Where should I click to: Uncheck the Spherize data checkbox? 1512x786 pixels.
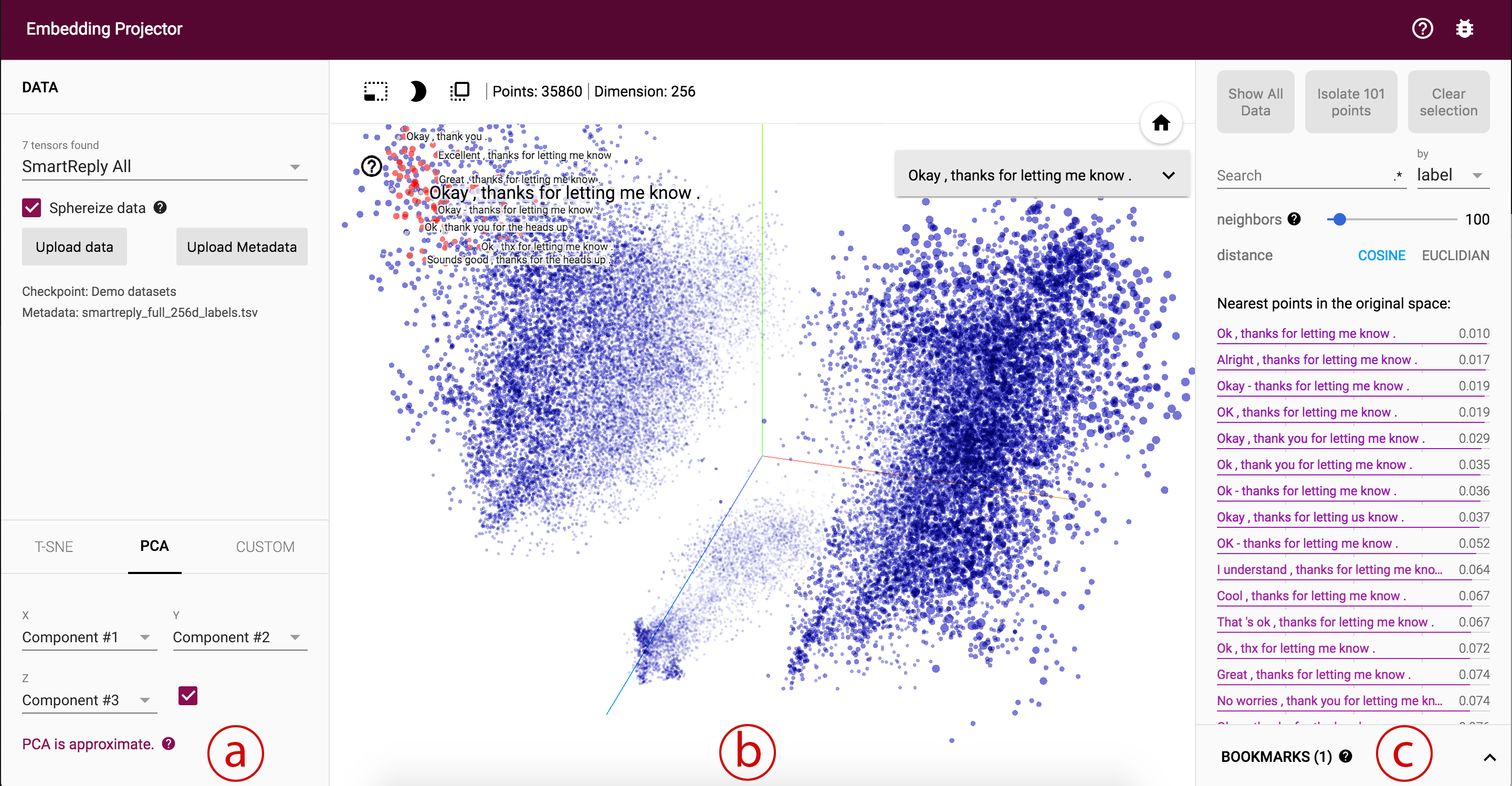pyautogui.click(x=31, y=208)
